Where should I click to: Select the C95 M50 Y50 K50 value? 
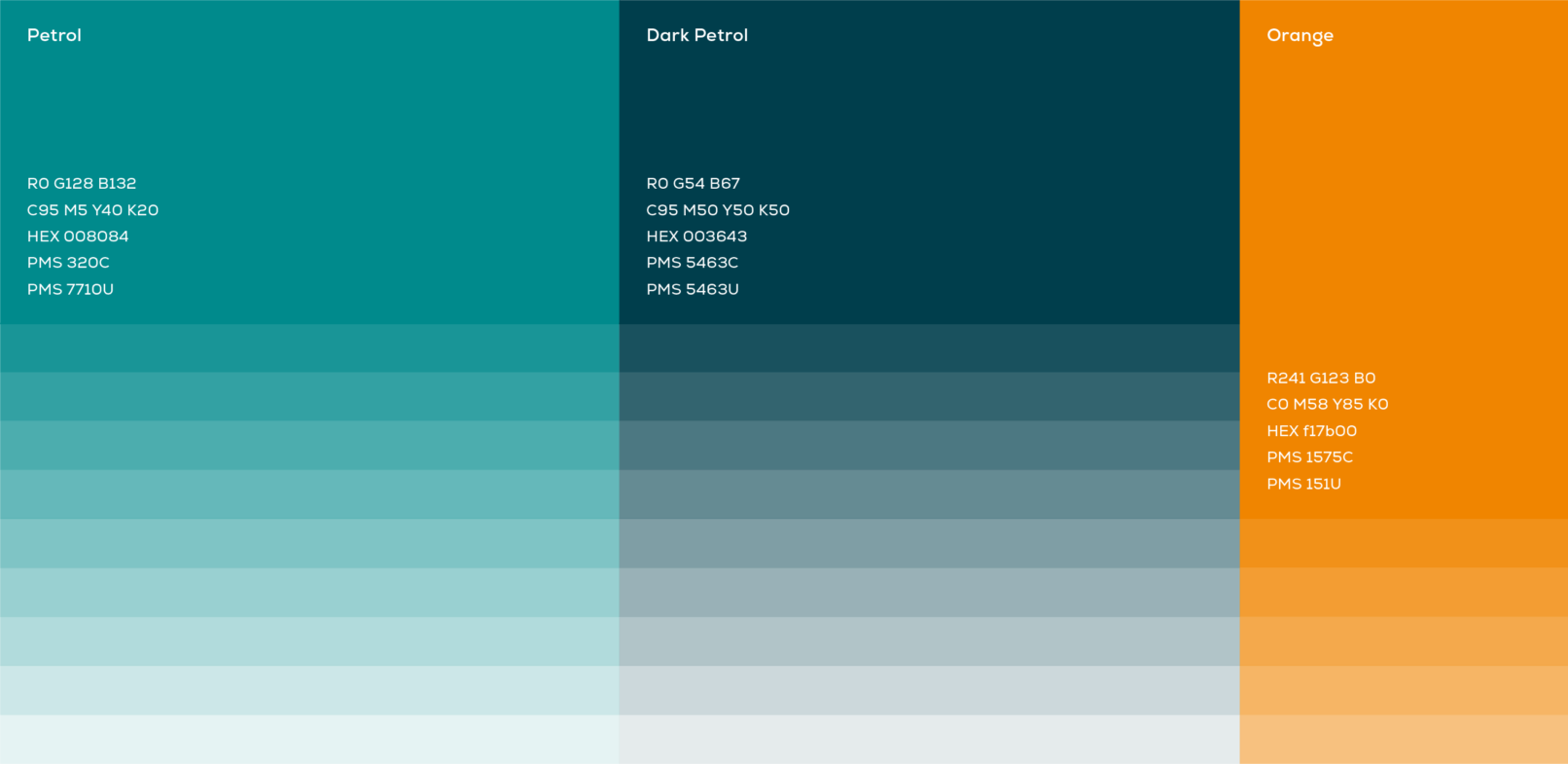click(718, 210)
